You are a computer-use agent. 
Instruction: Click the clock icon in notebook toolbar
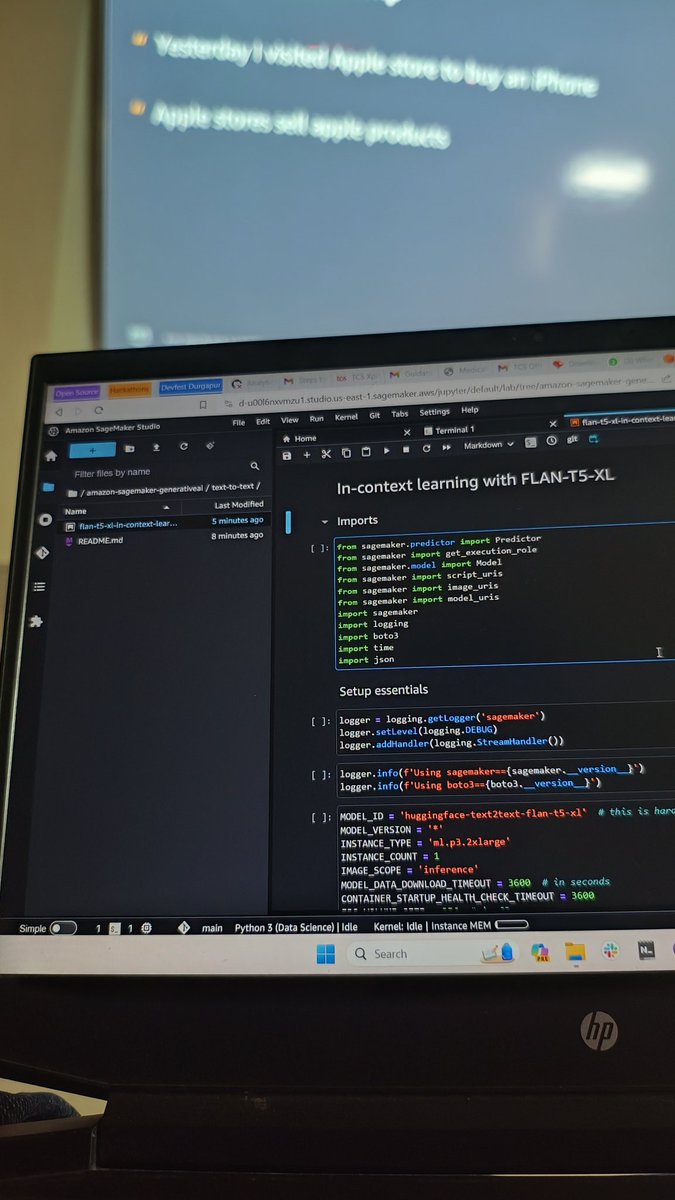point(551,441)
